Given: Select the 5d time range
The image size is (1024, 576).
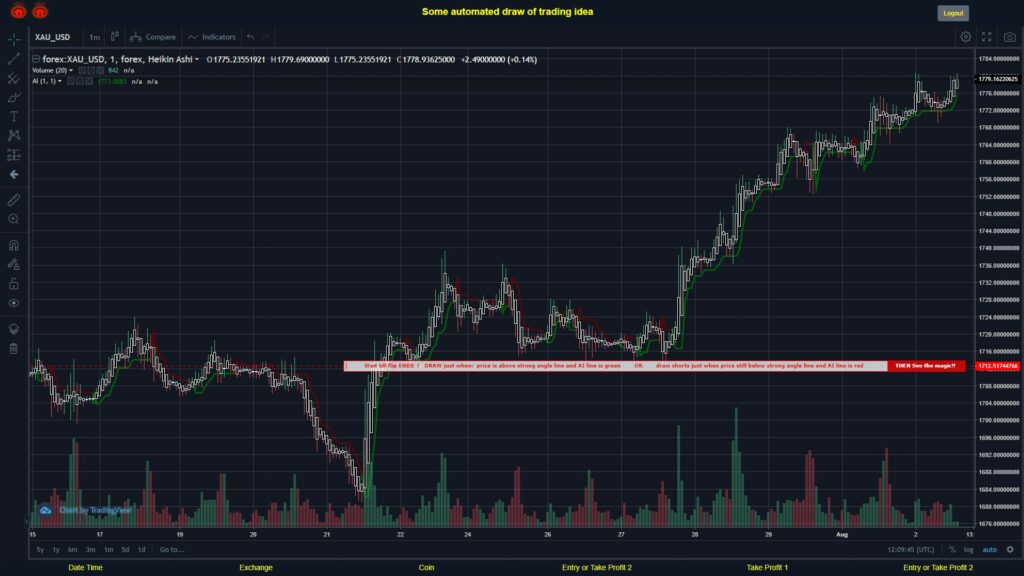Looking at the screenshot, I should click(125, 549).
